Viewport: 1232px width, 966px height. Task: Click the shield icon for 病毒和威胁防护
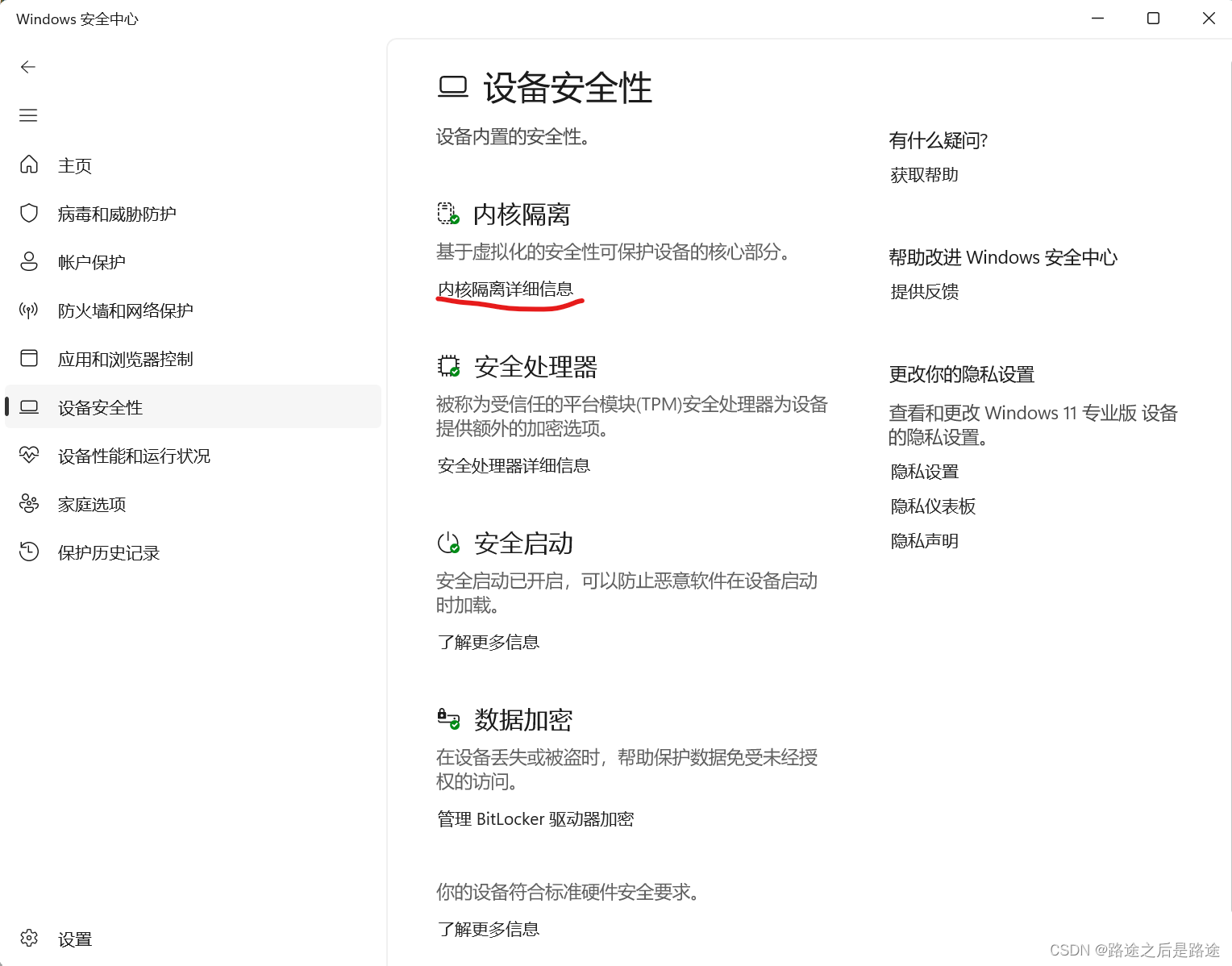29,213
